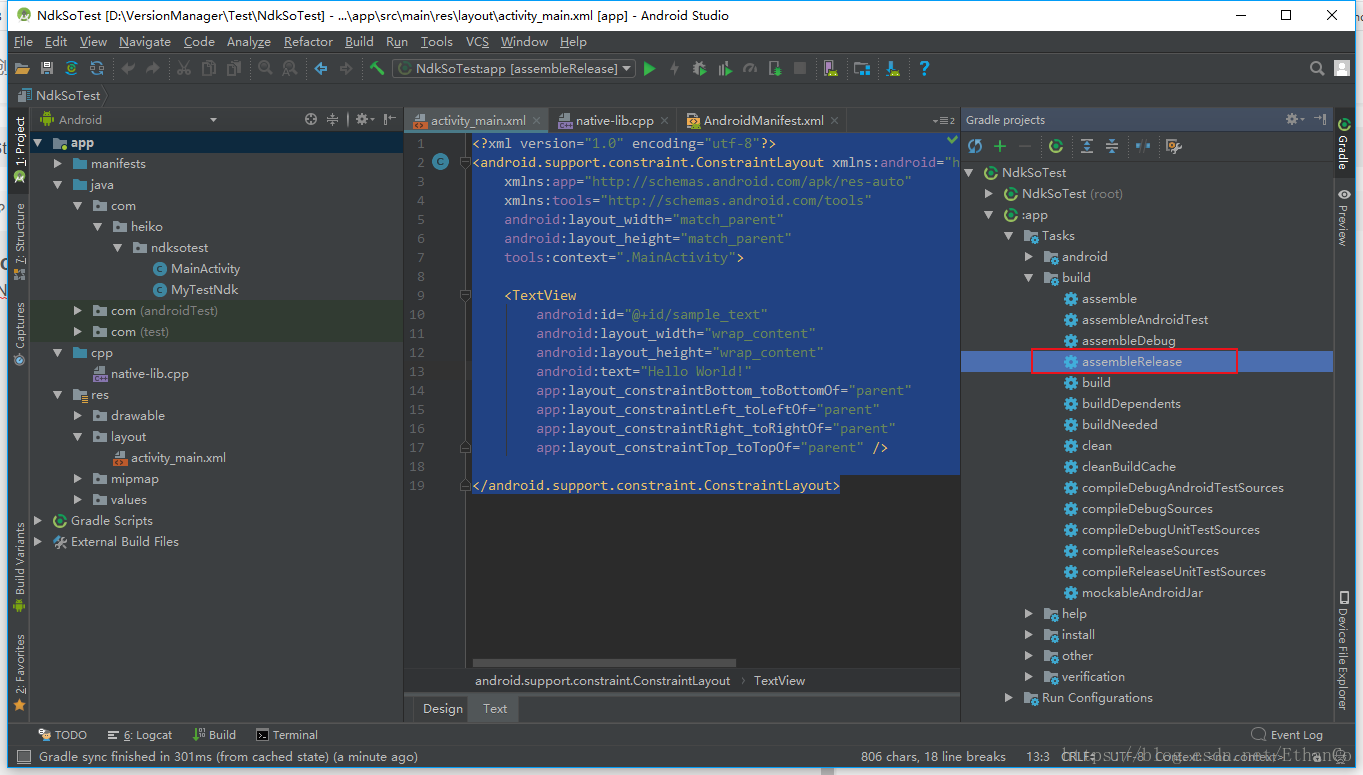The height and width of the screenshot is (775, 1363).
Task: Open Project panel gear settings dropdown
Action: click(x=364, y=119)
